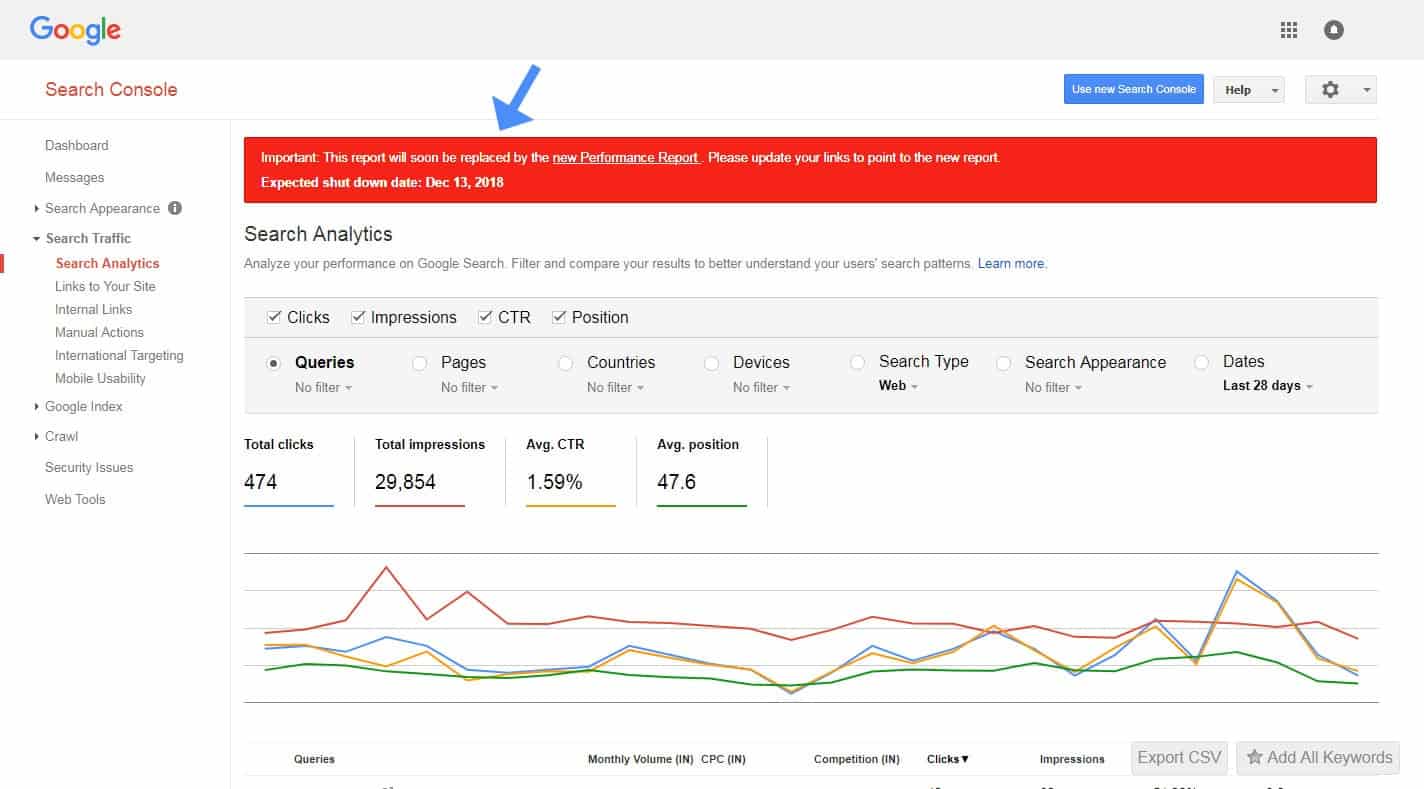Open Web Tools in the sidebar
Screen dimensions: 1424x789
point(75,499)
